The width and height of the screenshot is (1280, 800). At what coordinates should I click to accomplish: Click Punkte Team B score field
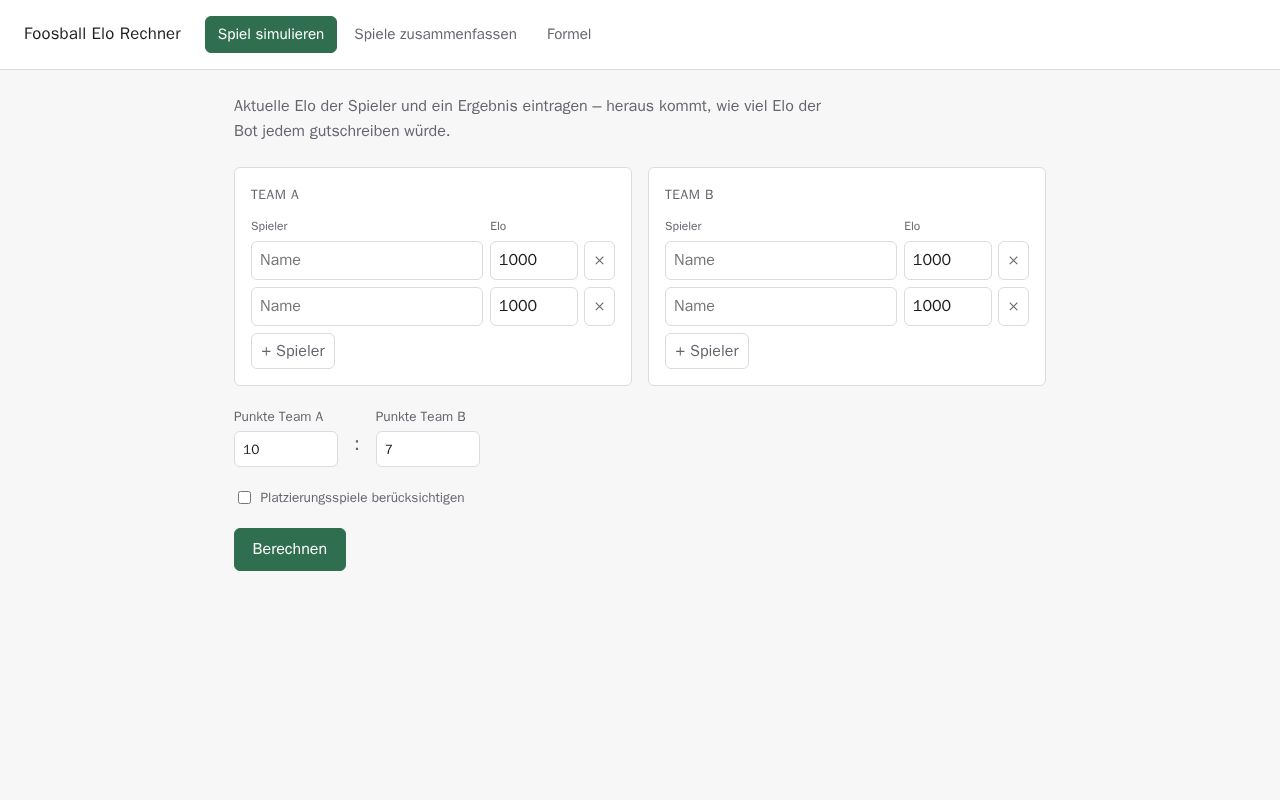(428, 449)
